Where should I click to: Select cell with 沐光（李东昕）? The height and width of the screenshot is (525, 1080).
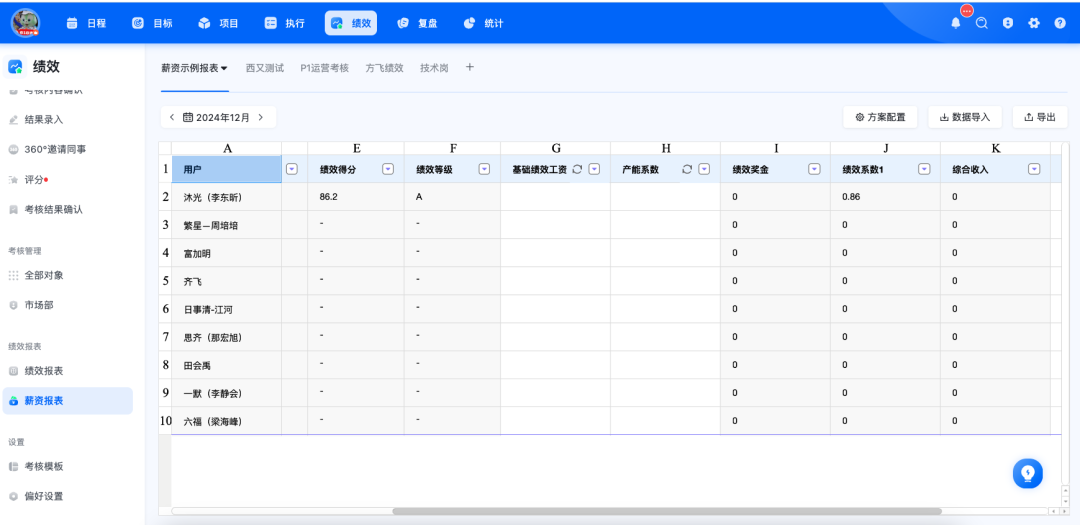click(227, 197)
